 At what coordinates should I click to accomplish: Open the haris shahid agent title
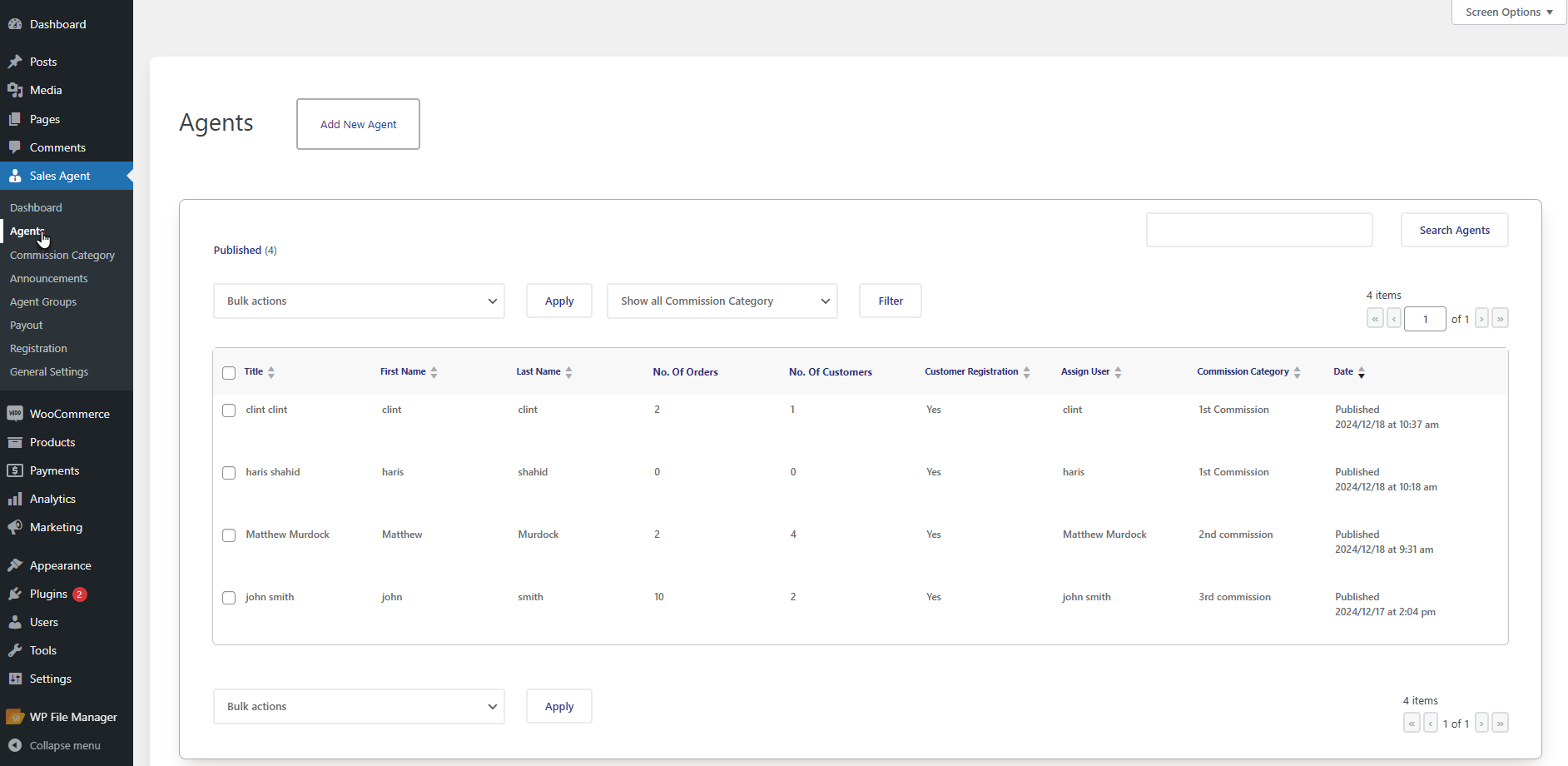(273, 472)
